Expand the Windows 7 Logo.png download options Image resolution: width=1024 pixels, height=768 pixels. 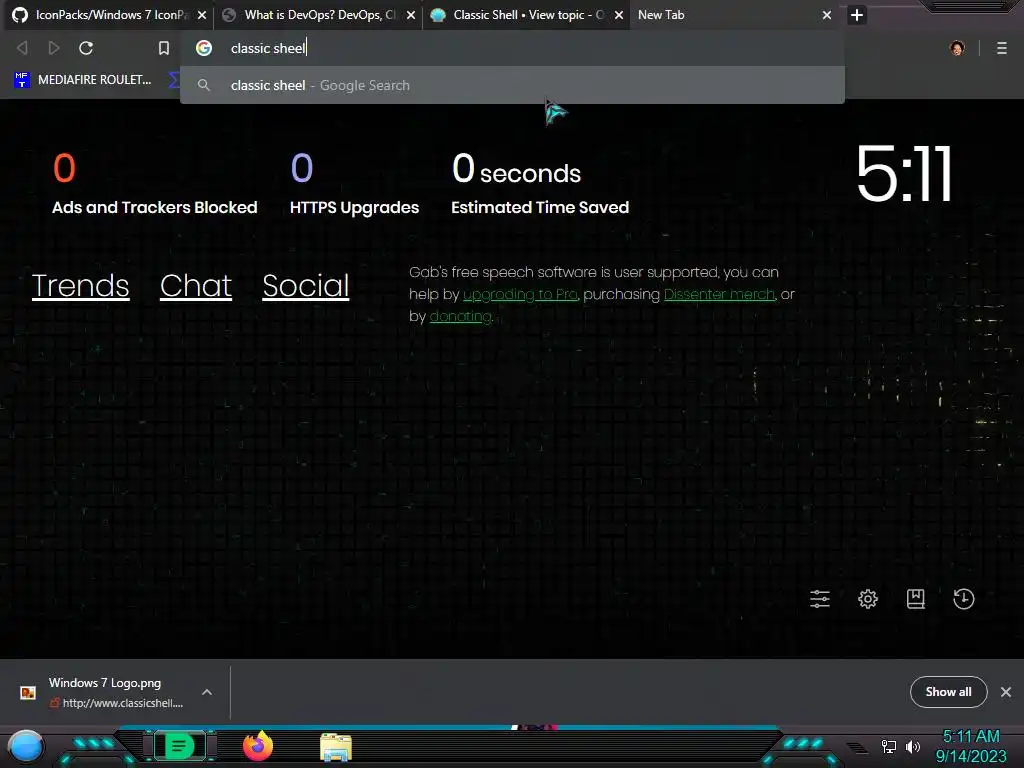pos(207,692)
